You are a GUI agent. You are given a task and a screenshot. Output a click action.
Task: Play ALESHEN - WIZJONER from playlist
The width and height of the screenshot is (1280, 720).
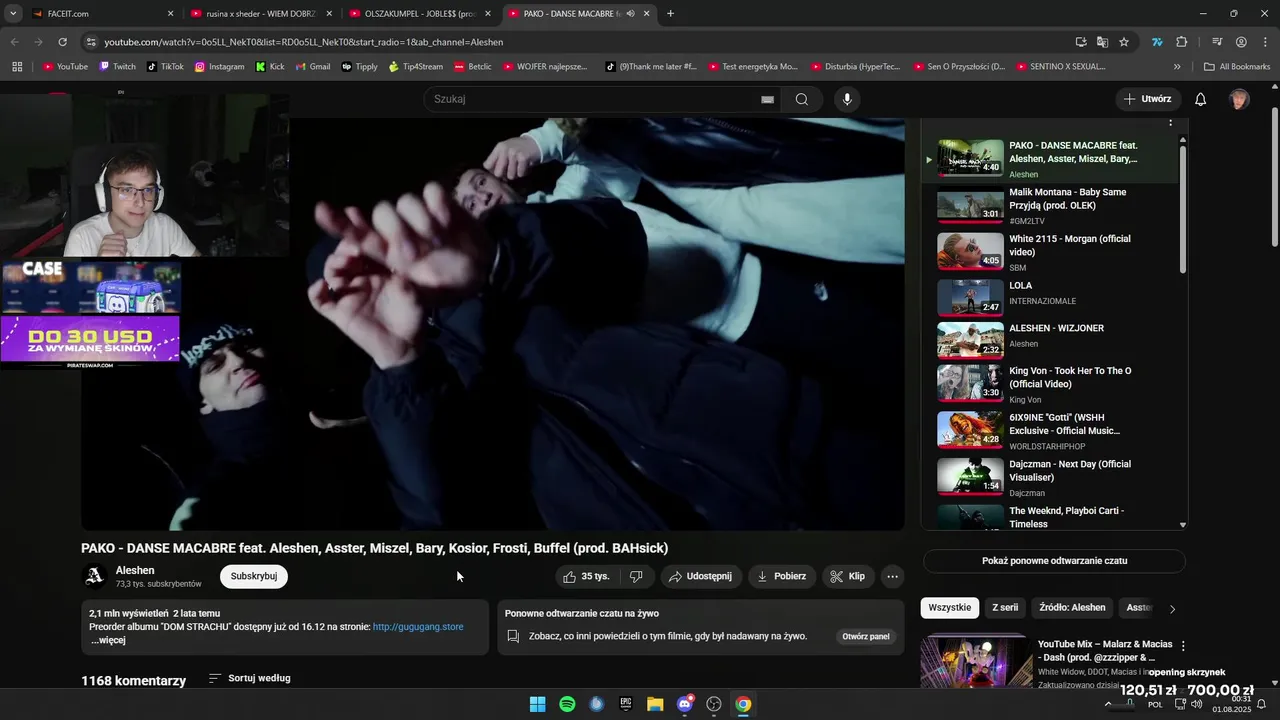[x=1056, y=340]
